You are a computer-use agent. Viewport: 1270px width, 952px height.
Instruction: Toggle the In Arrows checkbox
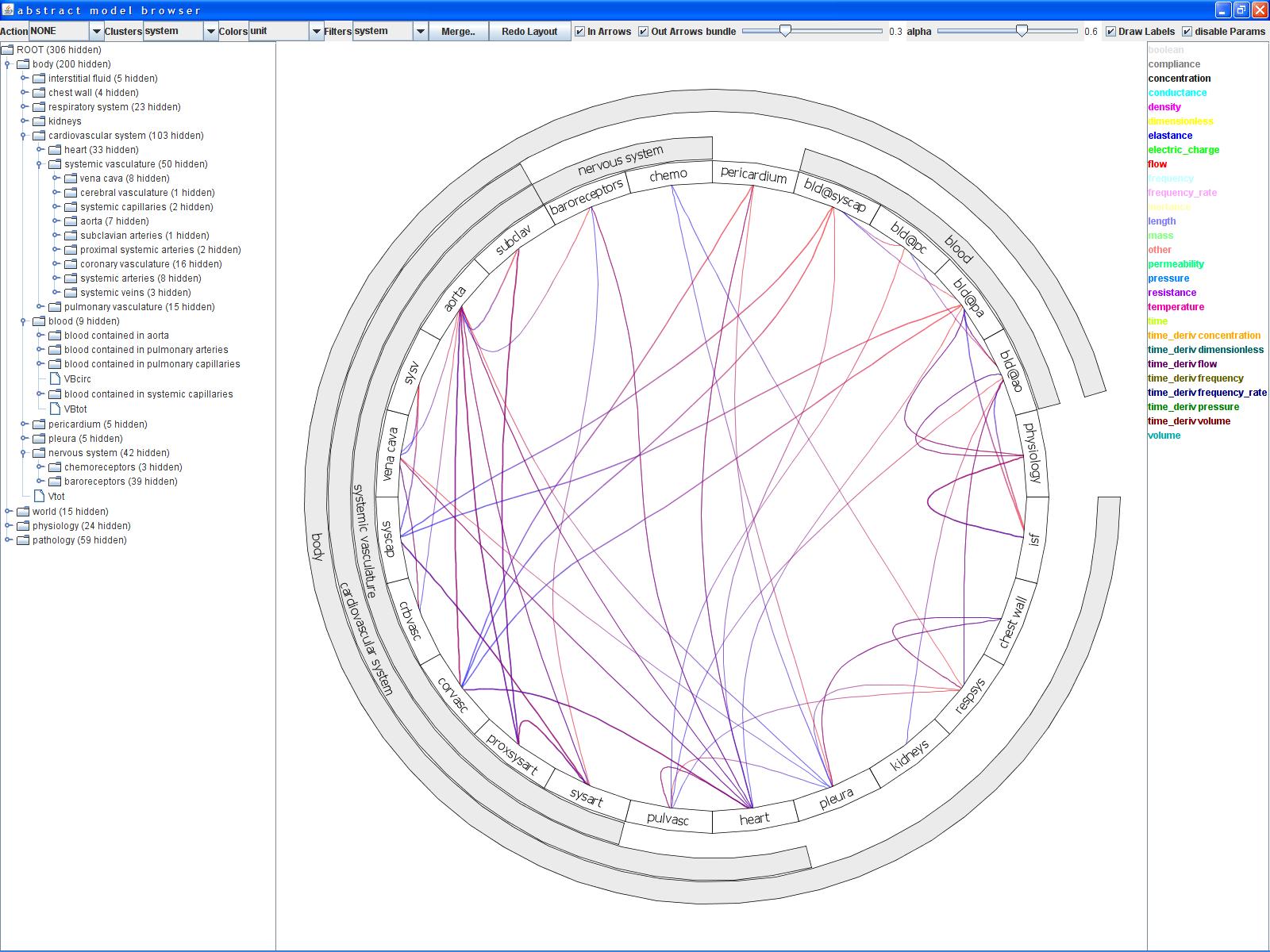pyautogui.click(x=579, y=32)
